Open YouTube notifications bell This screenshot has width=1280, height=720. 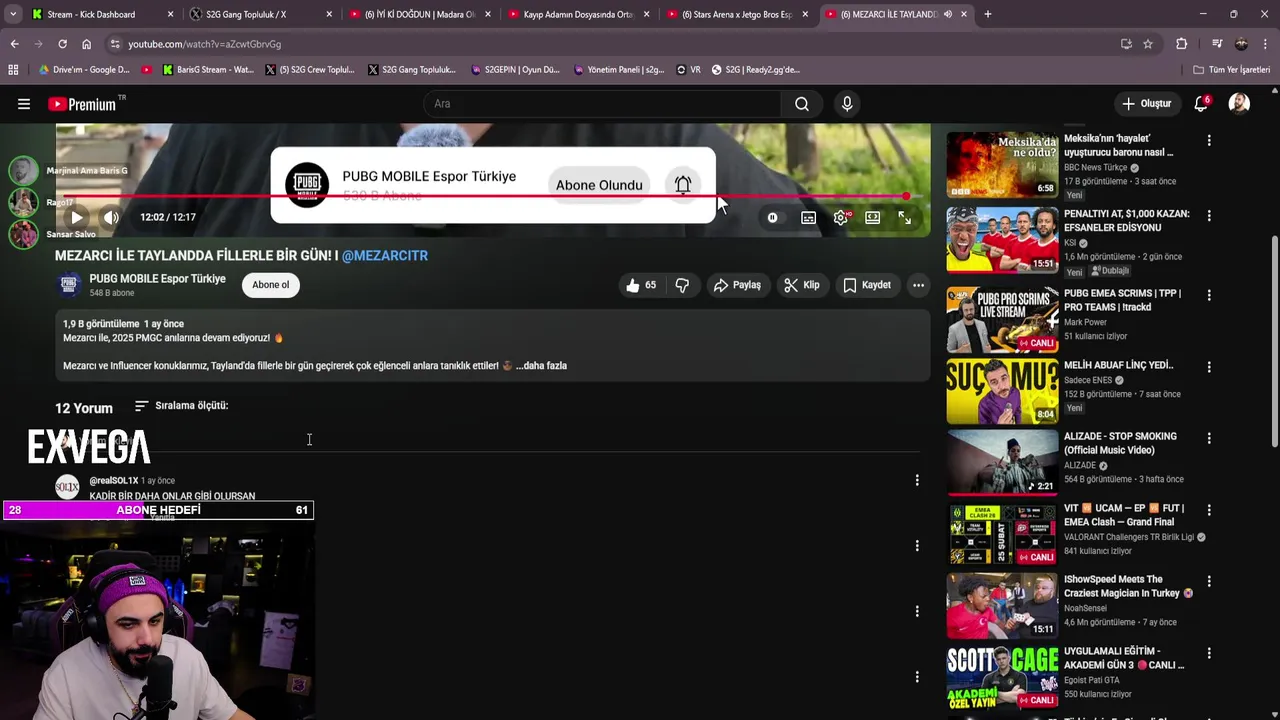(1202, 104)
